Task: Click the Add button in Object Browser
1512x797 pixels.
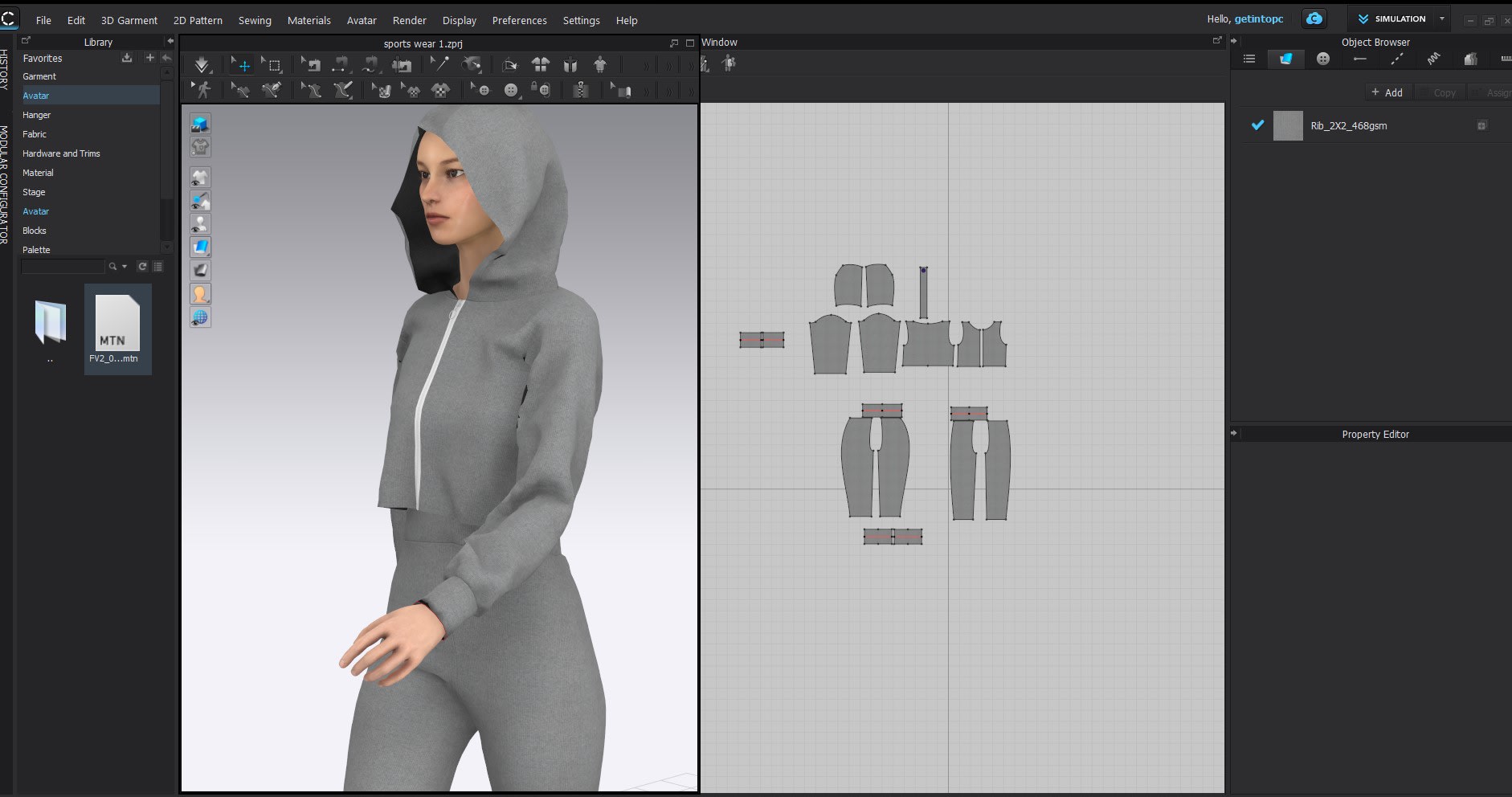Action: click(x=1388, y=92)
